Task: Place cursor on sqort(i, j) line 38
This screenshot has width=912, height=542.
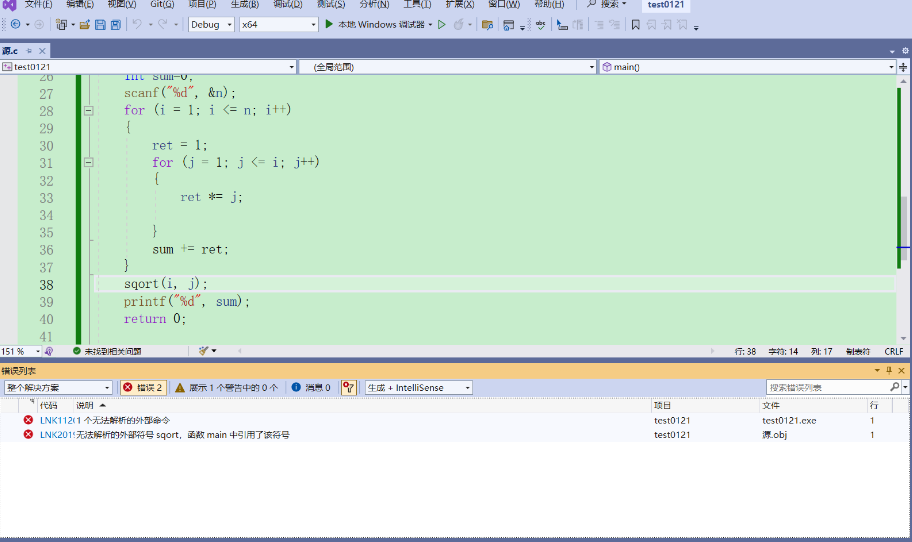Action: [165, 284]
